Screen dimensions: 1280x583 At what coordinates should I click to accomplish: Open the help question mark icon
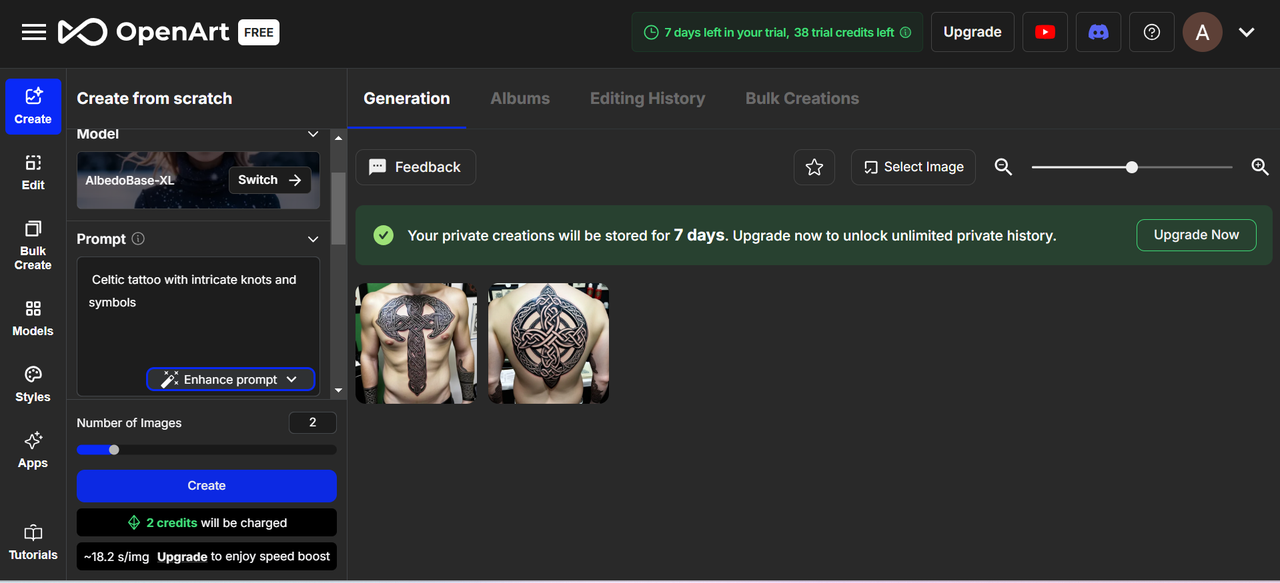click(1151, 32)
